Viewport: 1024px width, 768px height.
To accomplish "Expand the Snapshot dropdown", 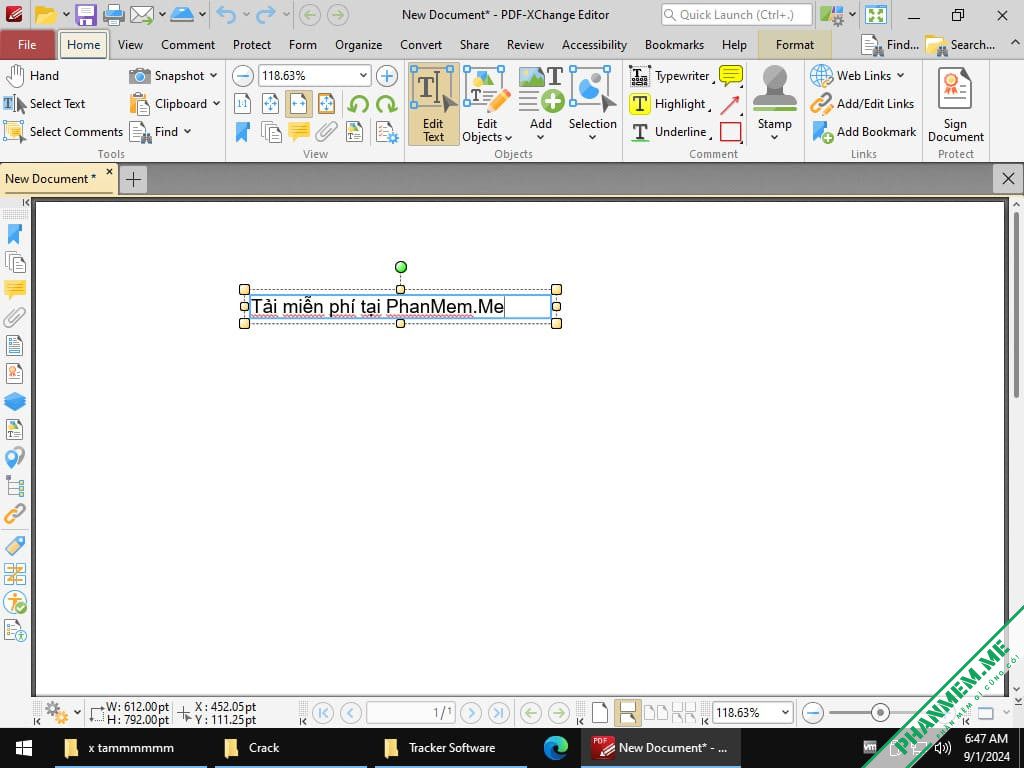I will 214,76.
